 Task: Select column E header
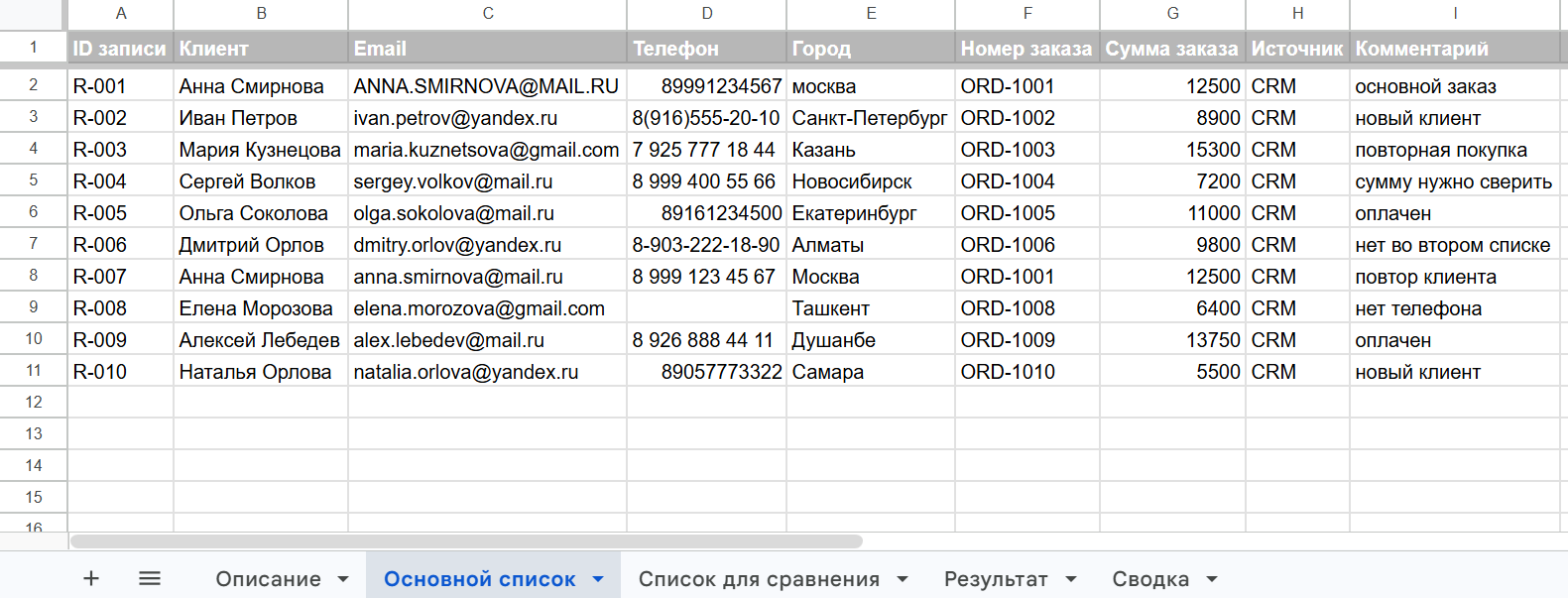(x=871, y=14)
